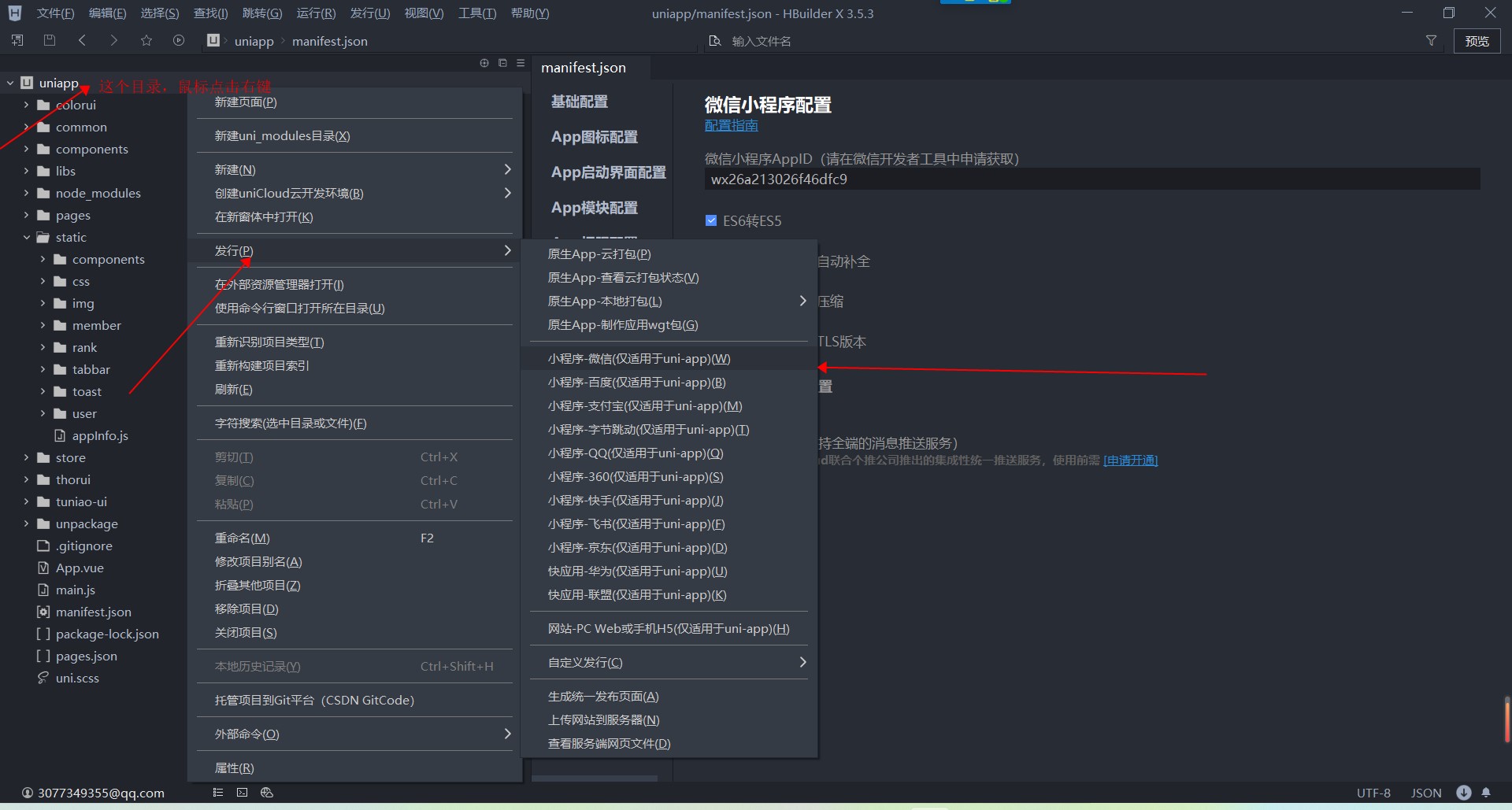Open .gitignore file in tree
This screenshot has height=810, width=1512.
tap(83, 546)
